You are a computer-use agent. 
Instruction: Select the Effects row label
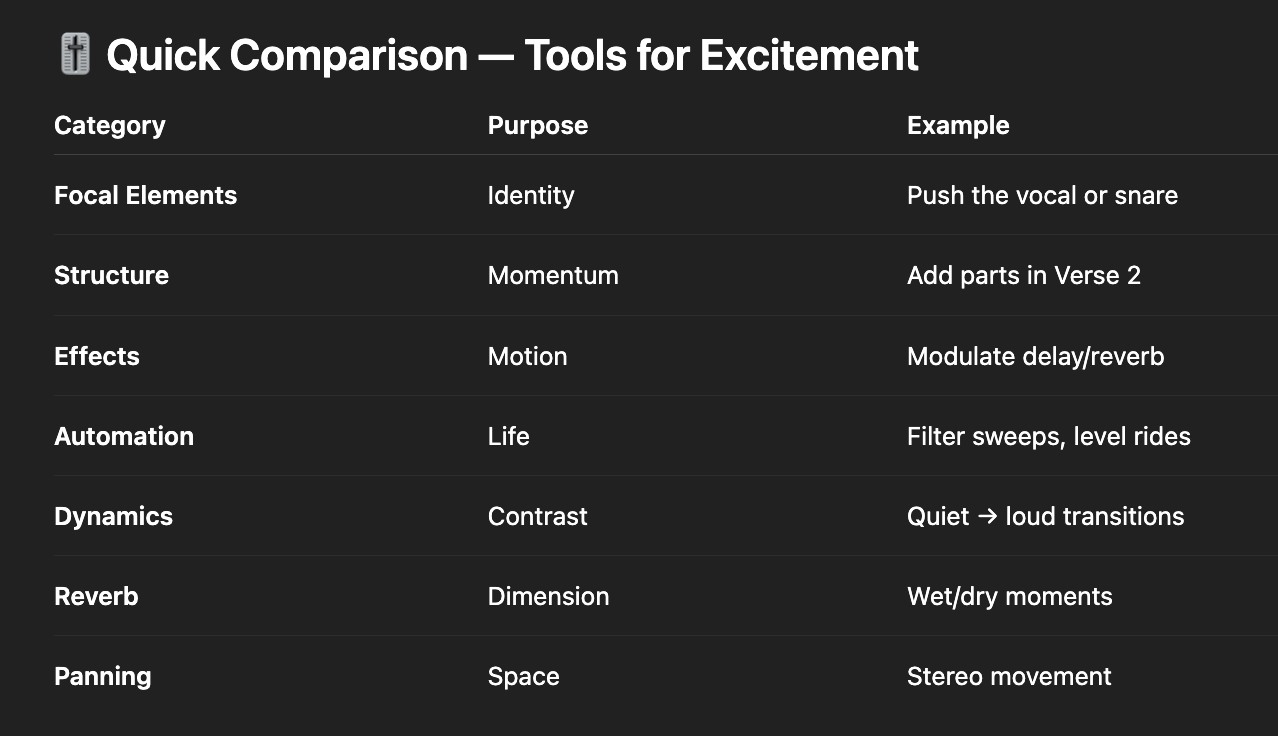coord(97,356)
